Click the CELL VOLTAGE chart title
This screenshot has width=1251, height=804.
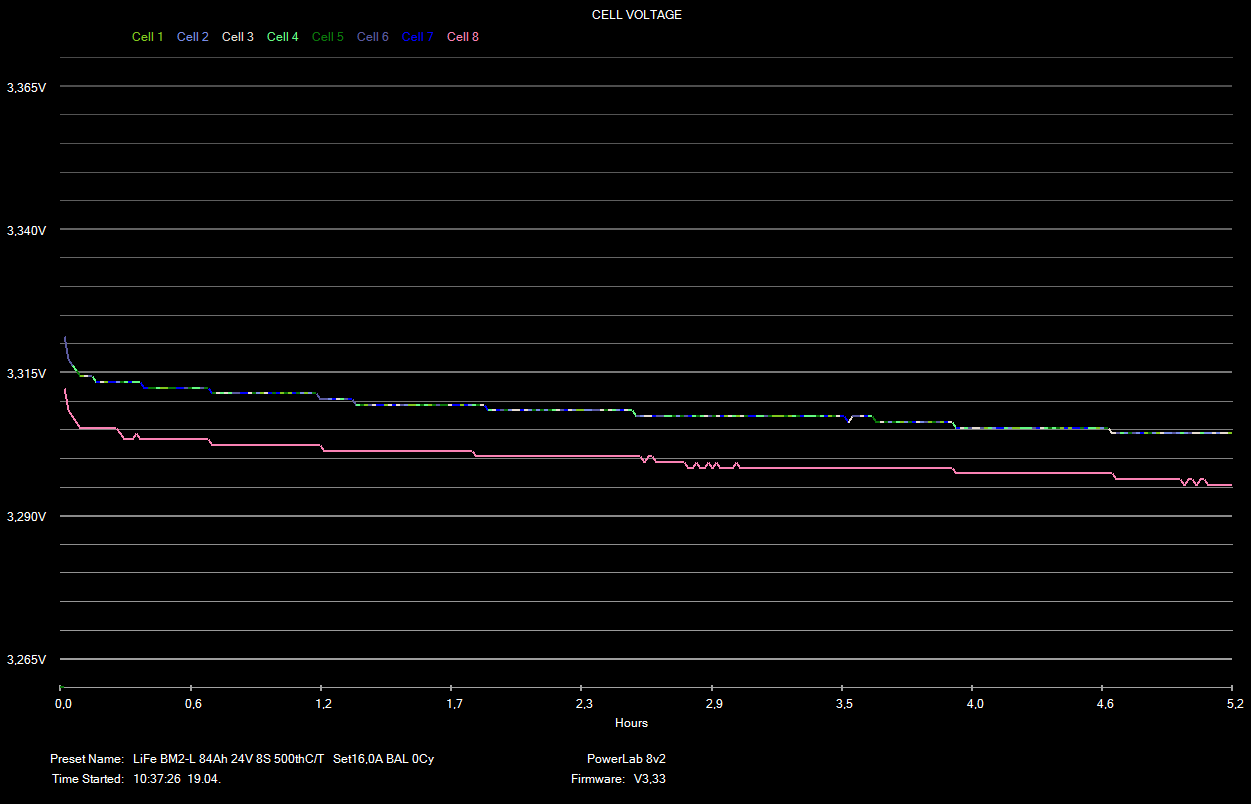pyautogui.click(x=637, y=15)
